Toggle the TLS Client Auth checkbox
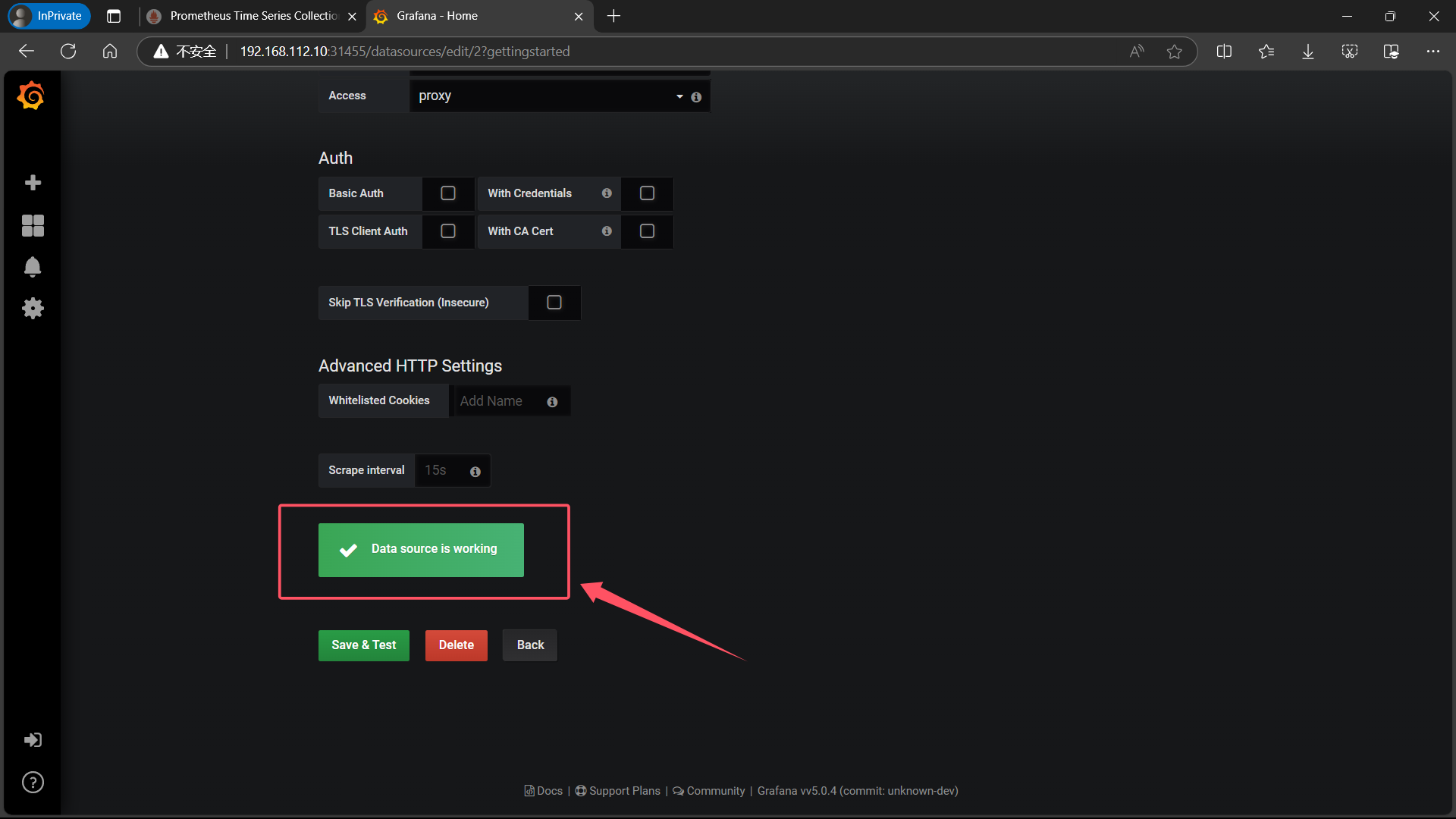Image resolution: width=1456 pixels, height=819 pixels. coord(448,231)
